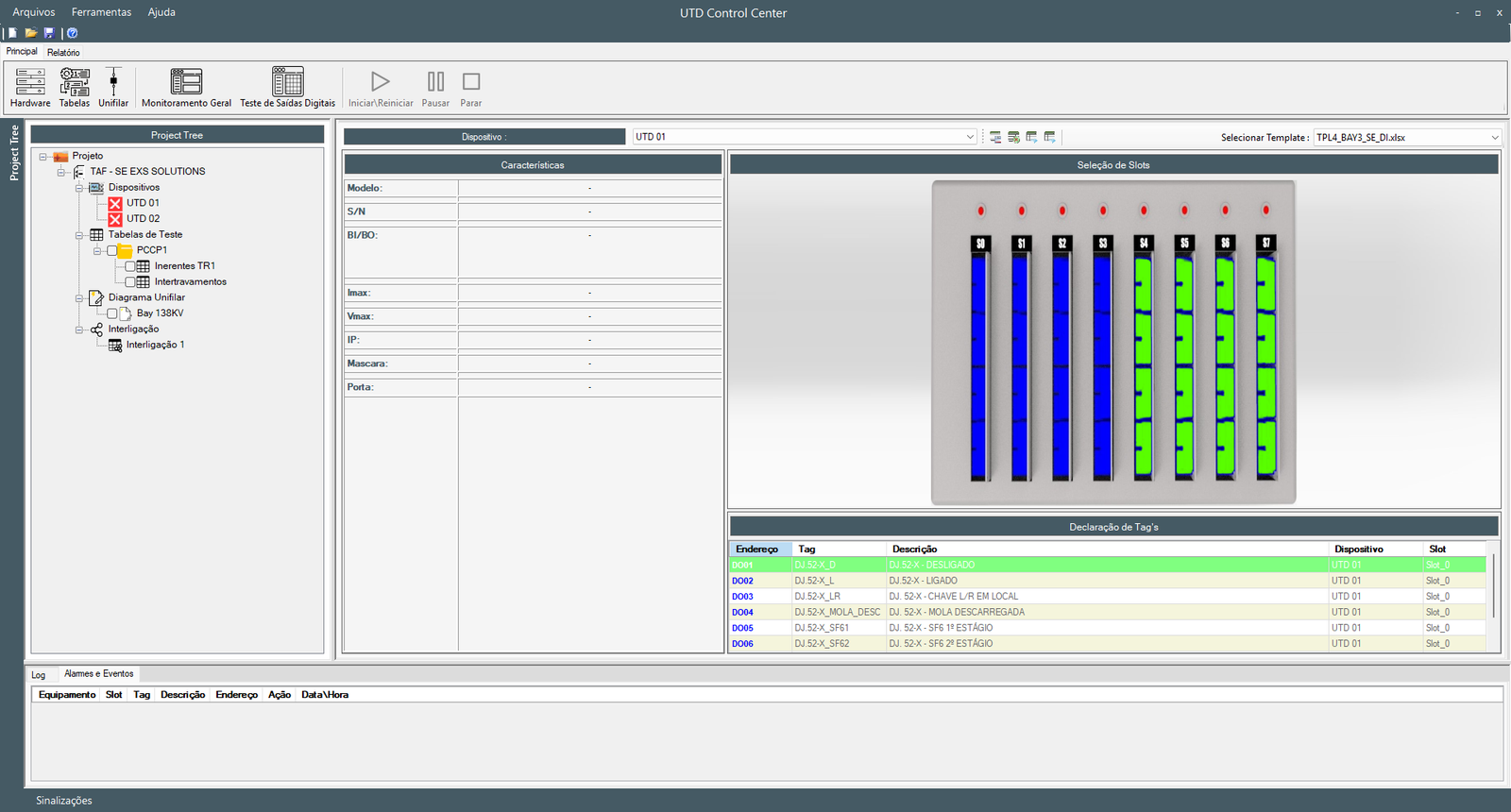Collapse the PCCP1 folder node

97,250
